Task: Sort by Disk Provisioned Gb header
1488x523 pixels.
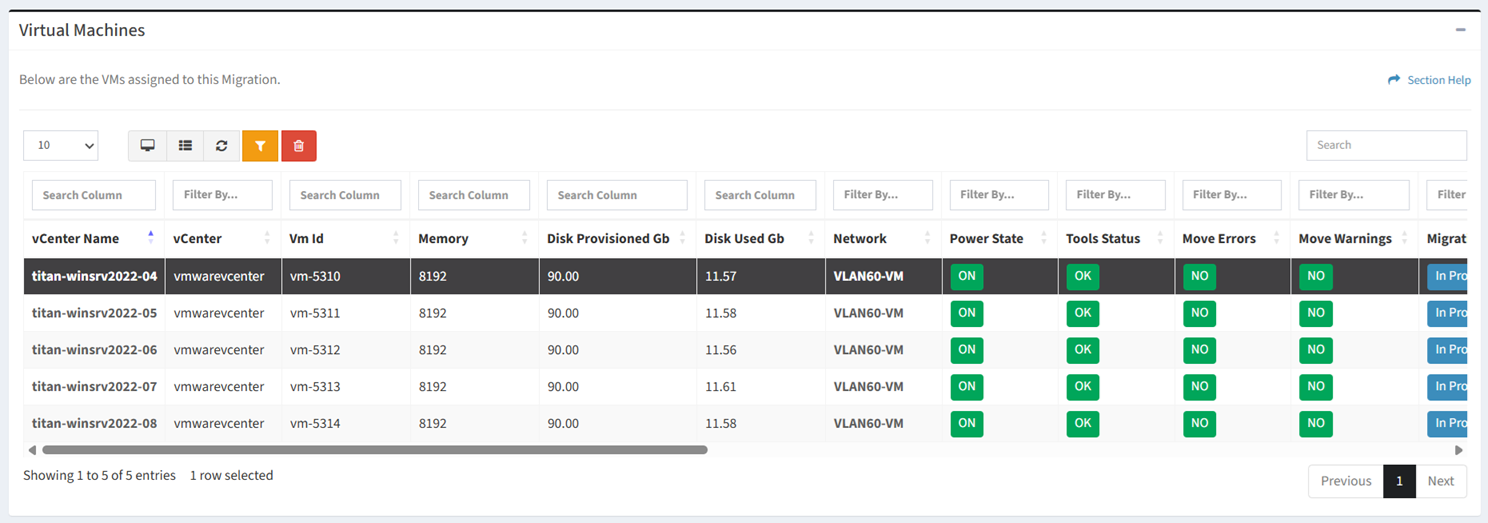Action: (617, 238)
